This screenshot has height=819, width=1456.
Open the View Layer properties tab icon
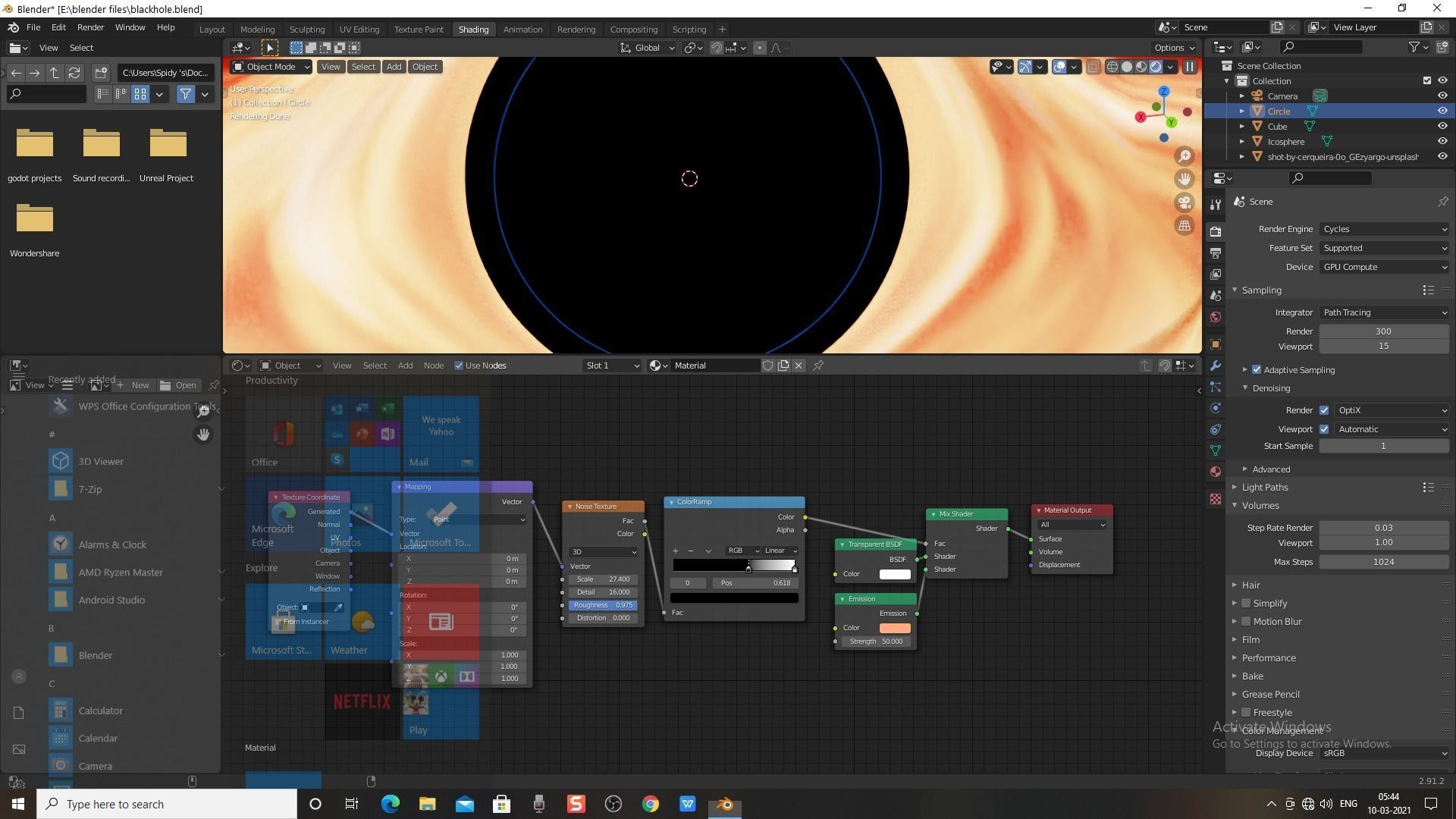(1216, 274)
